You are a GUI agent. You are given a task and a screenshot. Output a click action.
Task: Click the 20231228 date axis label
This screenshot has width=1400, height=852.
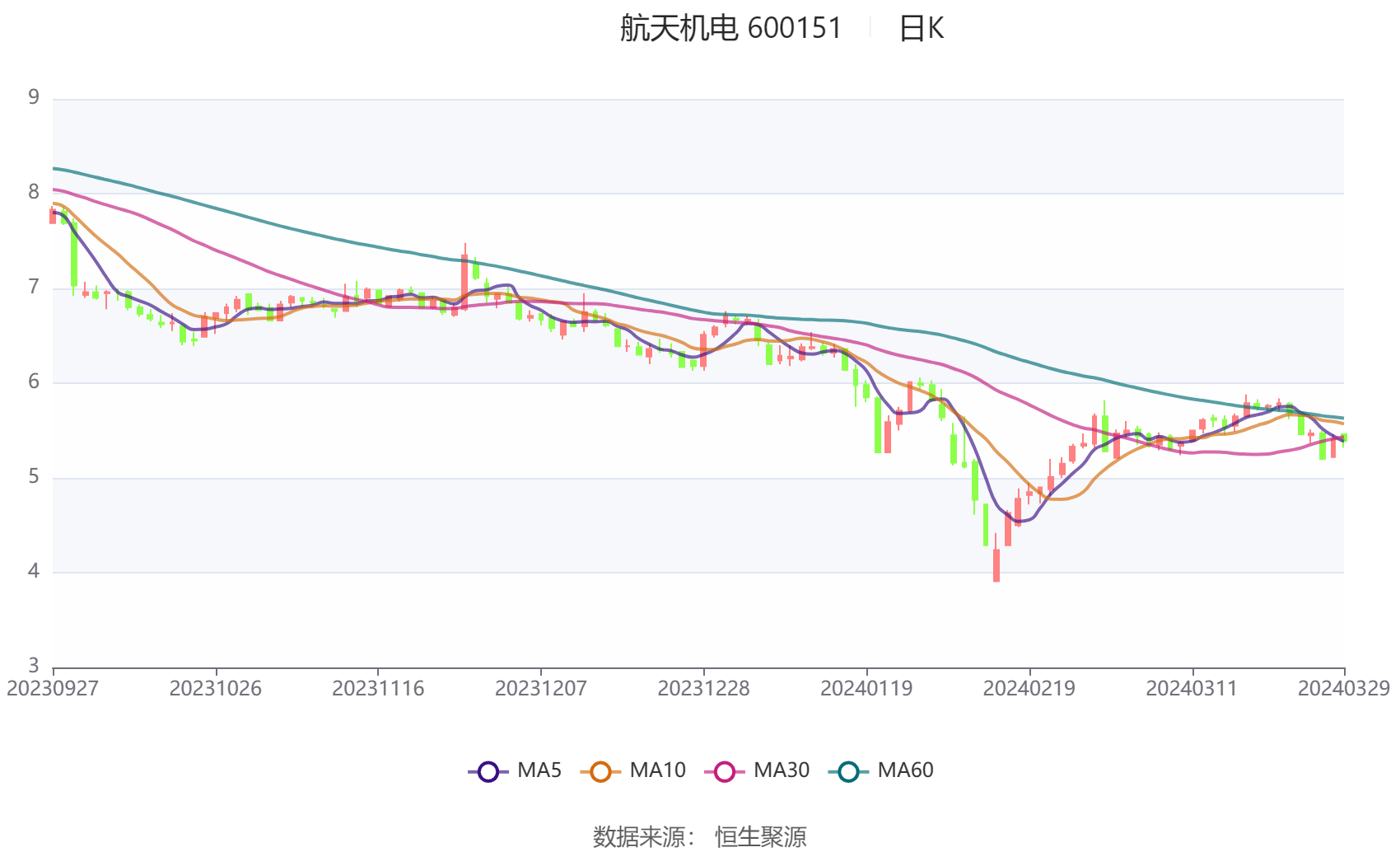click(703, 688)
